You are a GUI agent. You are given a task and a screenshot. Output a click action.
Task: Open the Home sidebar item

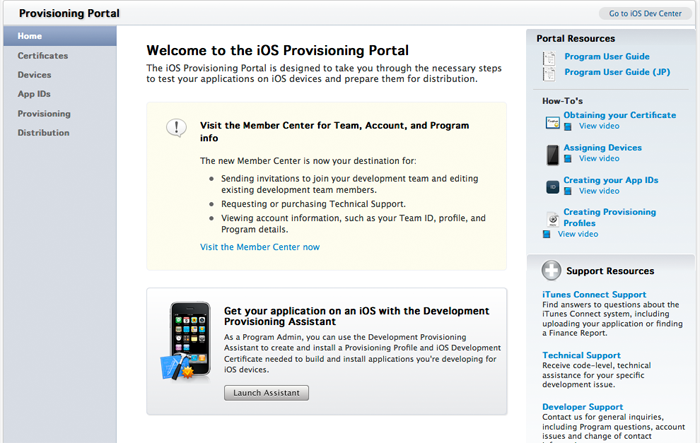coord(60,36)
